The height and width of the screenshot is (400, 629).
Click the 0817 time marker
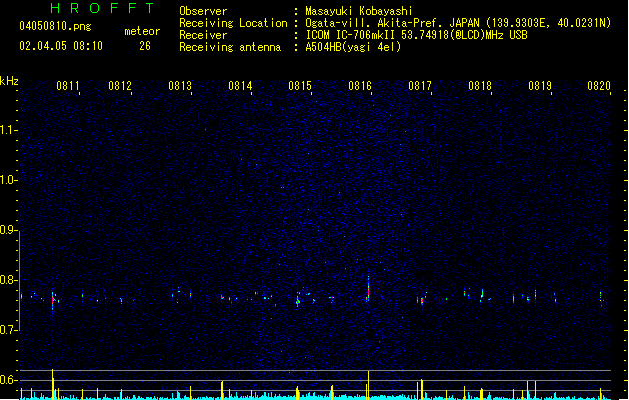coord(420,86)
